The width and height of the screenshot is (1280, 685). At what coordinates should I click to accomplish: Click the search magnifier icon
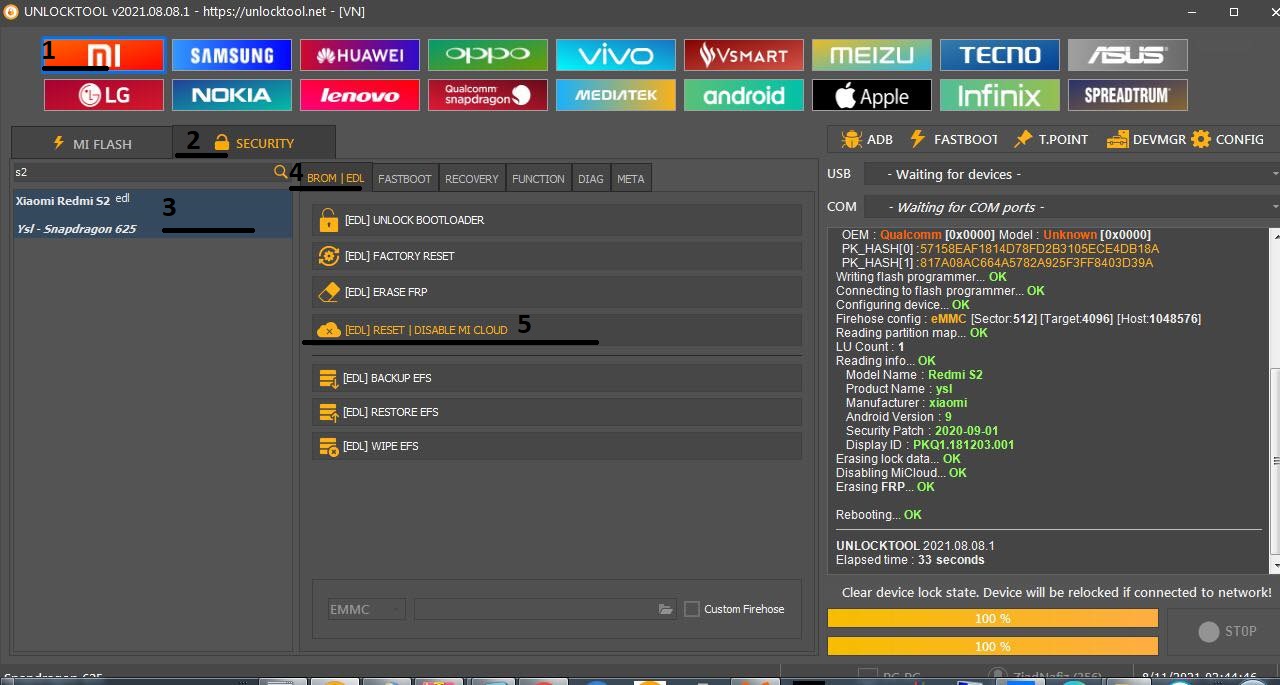click(x=281, y=172)
